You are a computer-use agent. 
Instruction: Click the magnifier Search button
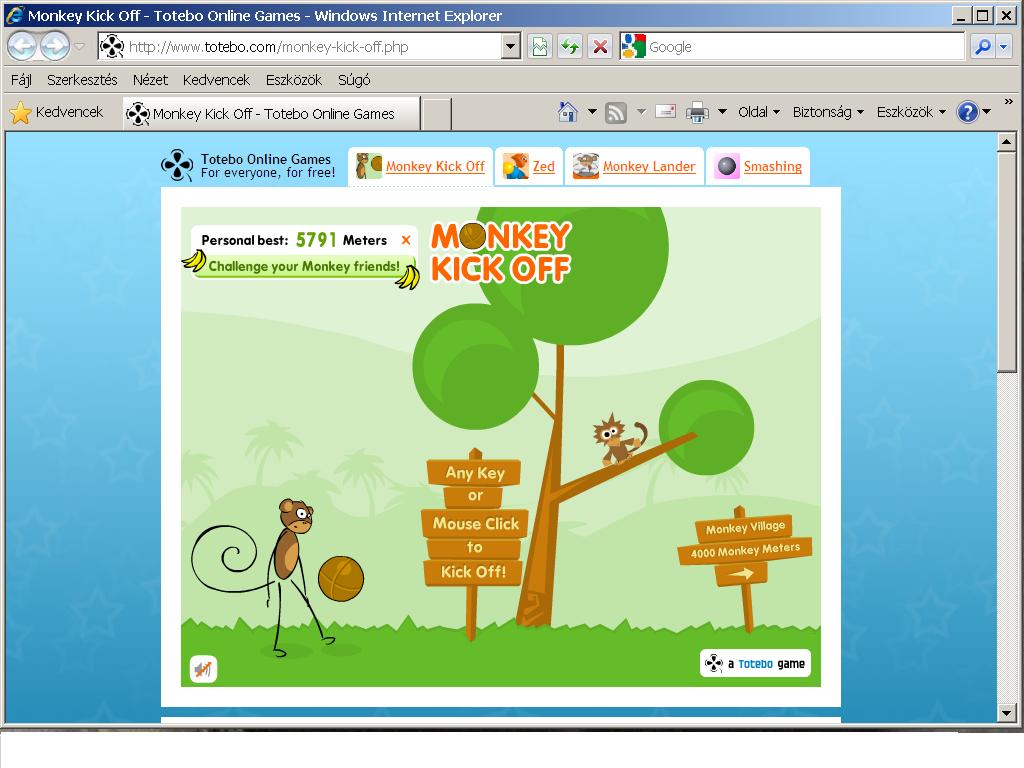(982, 46)
